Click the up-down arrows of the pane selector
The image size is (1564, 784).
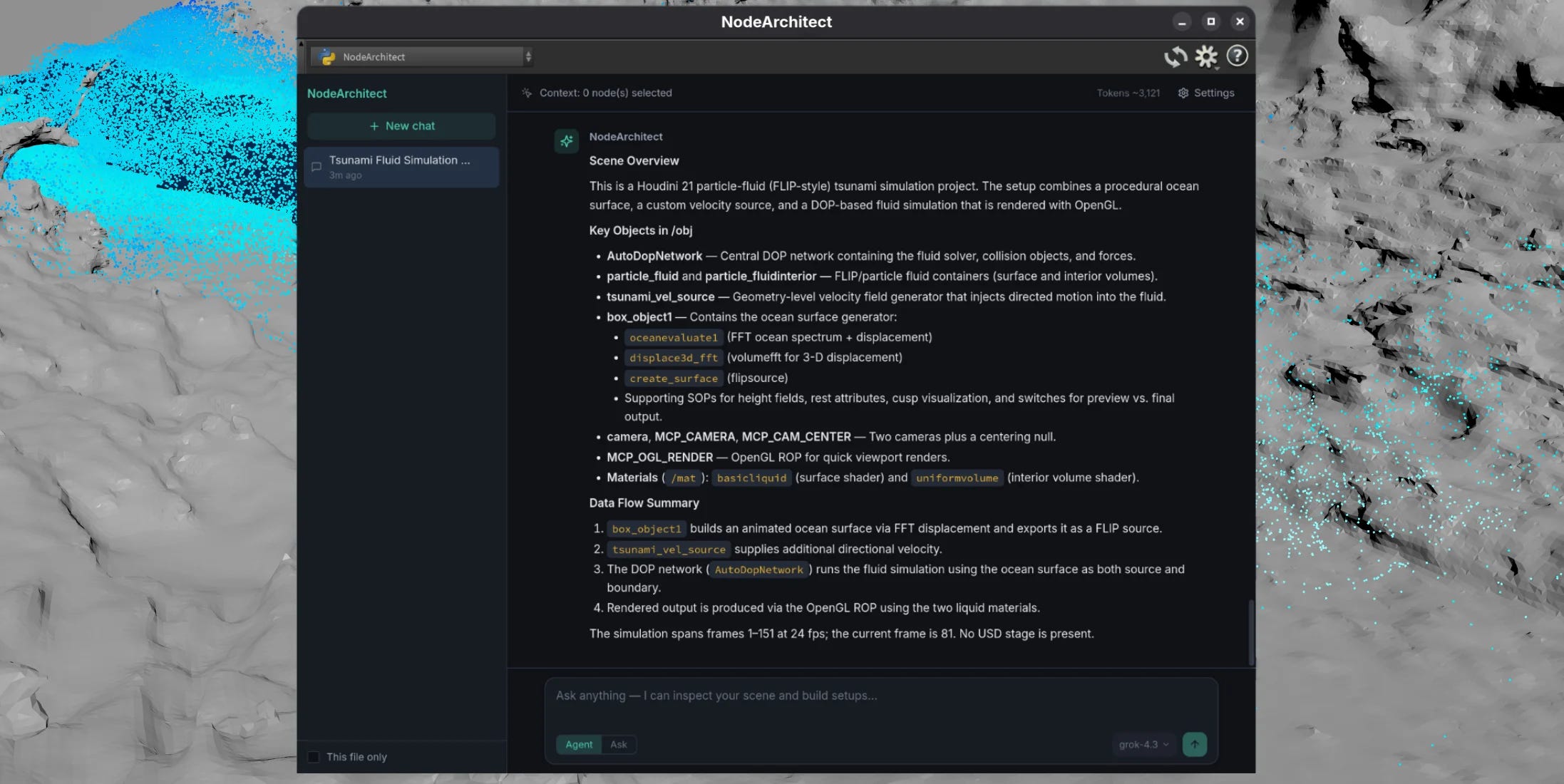tap(528, 57)
